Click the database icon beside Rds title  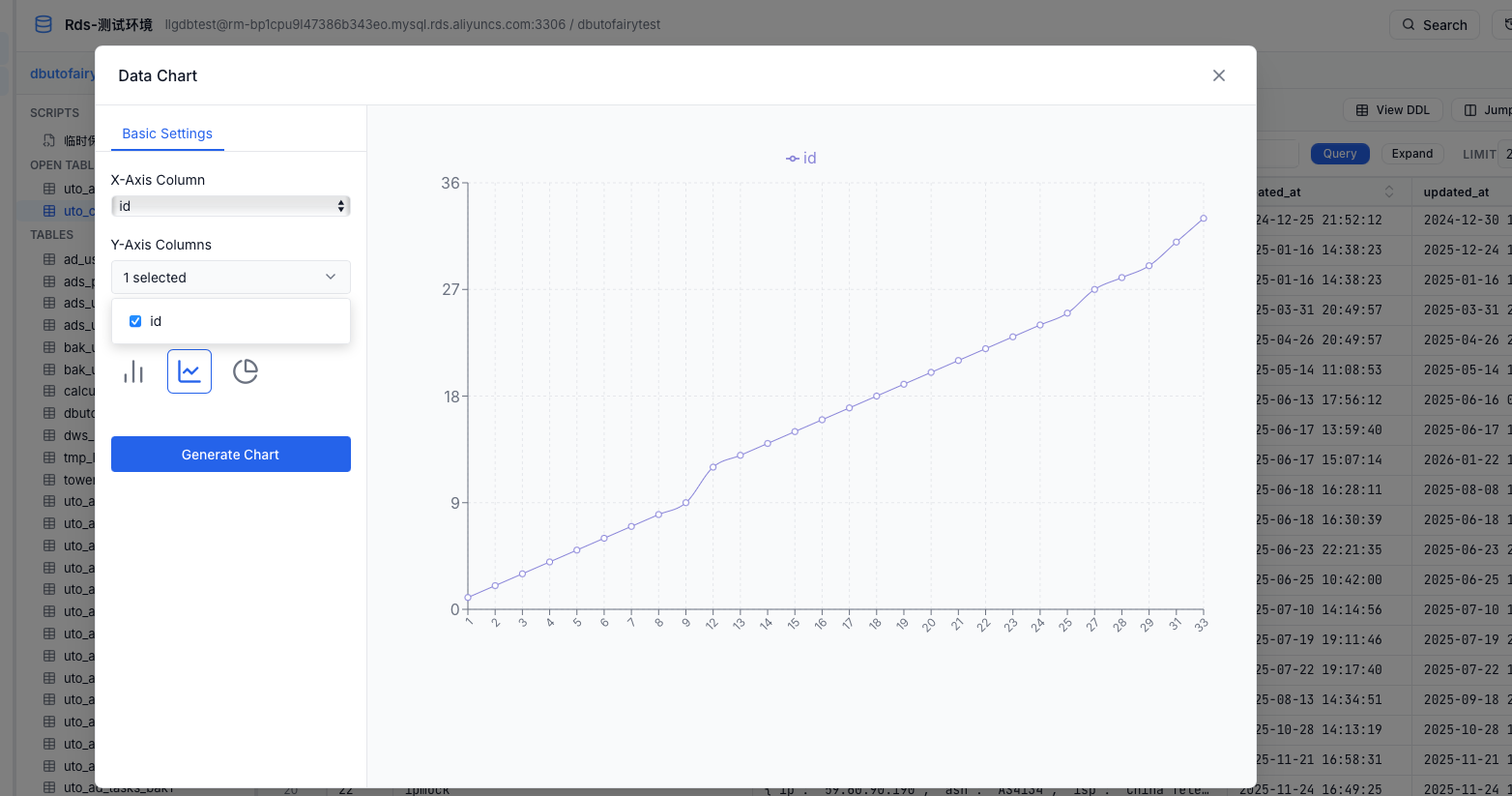44,24
